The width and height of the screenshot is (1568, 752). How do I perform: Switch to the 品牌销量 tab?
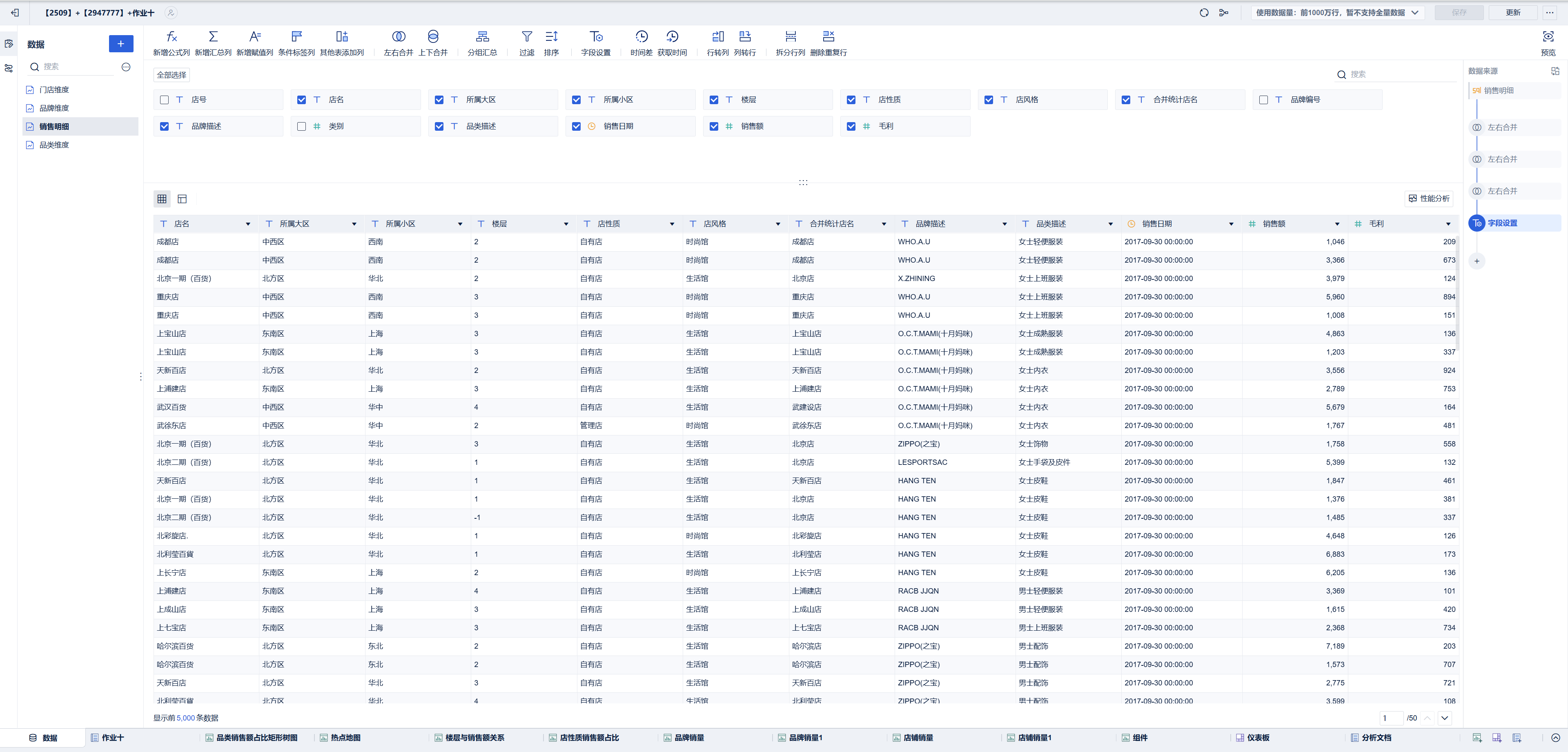[x=688, y=737]
